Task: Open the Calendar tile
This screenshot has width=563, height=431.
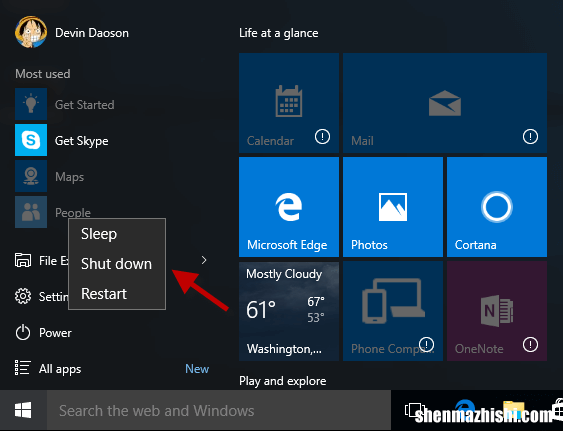Action: tap(289, 103)
